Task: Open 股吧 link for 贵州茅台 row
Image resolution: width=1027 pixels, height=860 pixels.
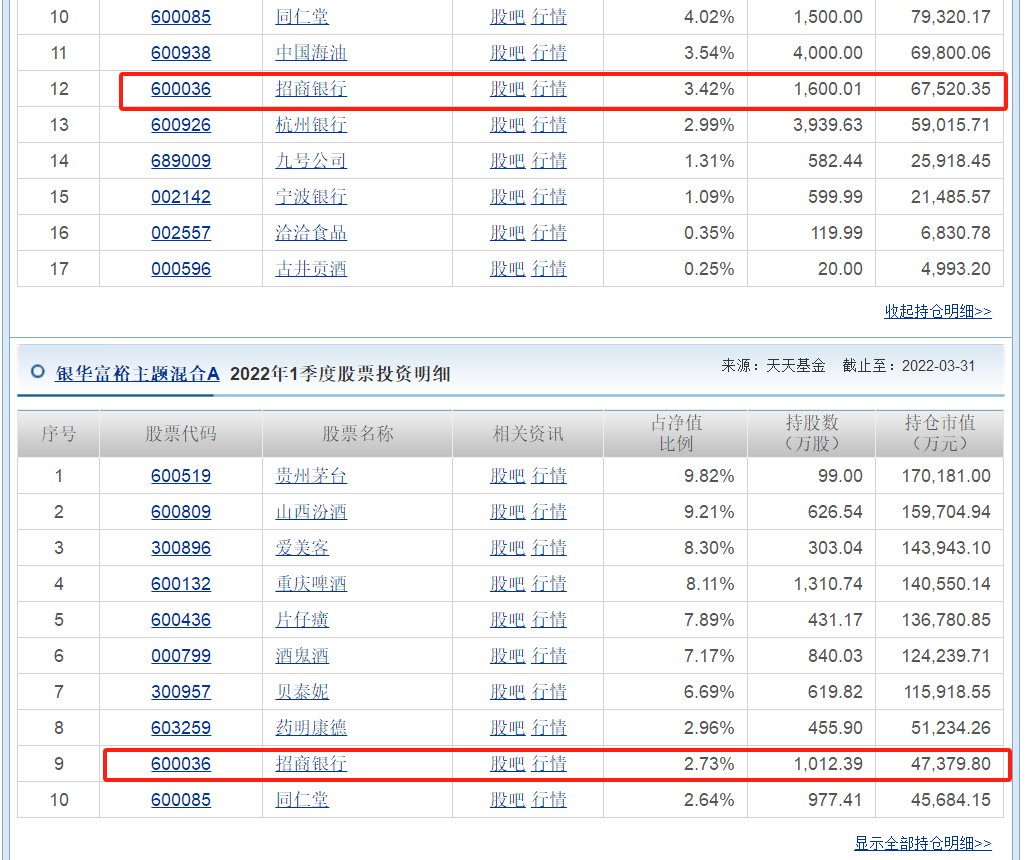Action: click(x=508, y=476)
